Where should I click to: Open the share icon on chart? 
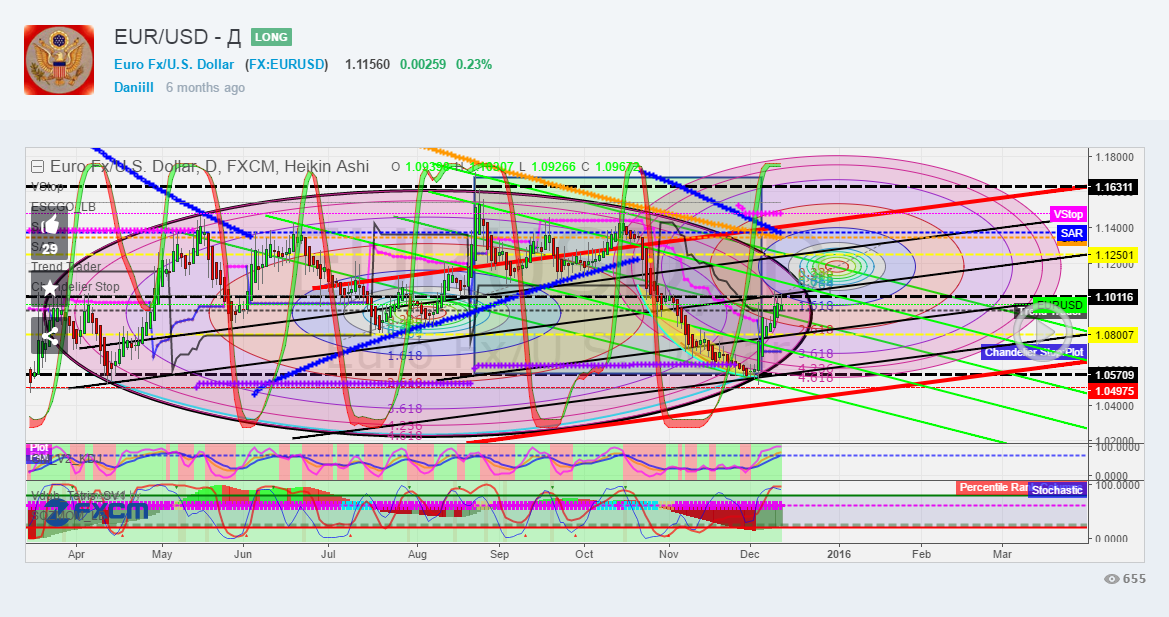coord(49,336)
